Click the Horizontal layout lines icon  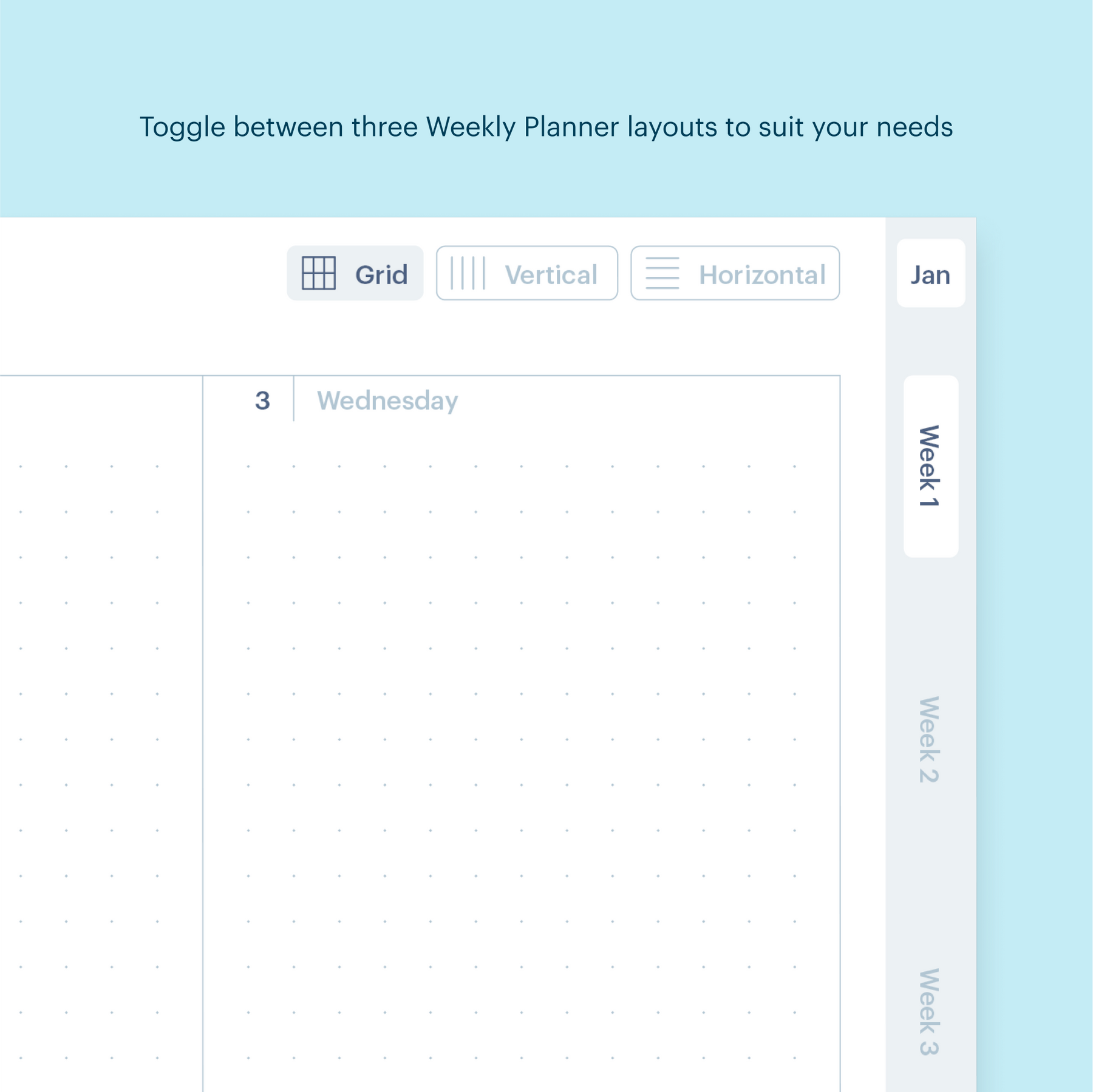click(x=662, y=273)
